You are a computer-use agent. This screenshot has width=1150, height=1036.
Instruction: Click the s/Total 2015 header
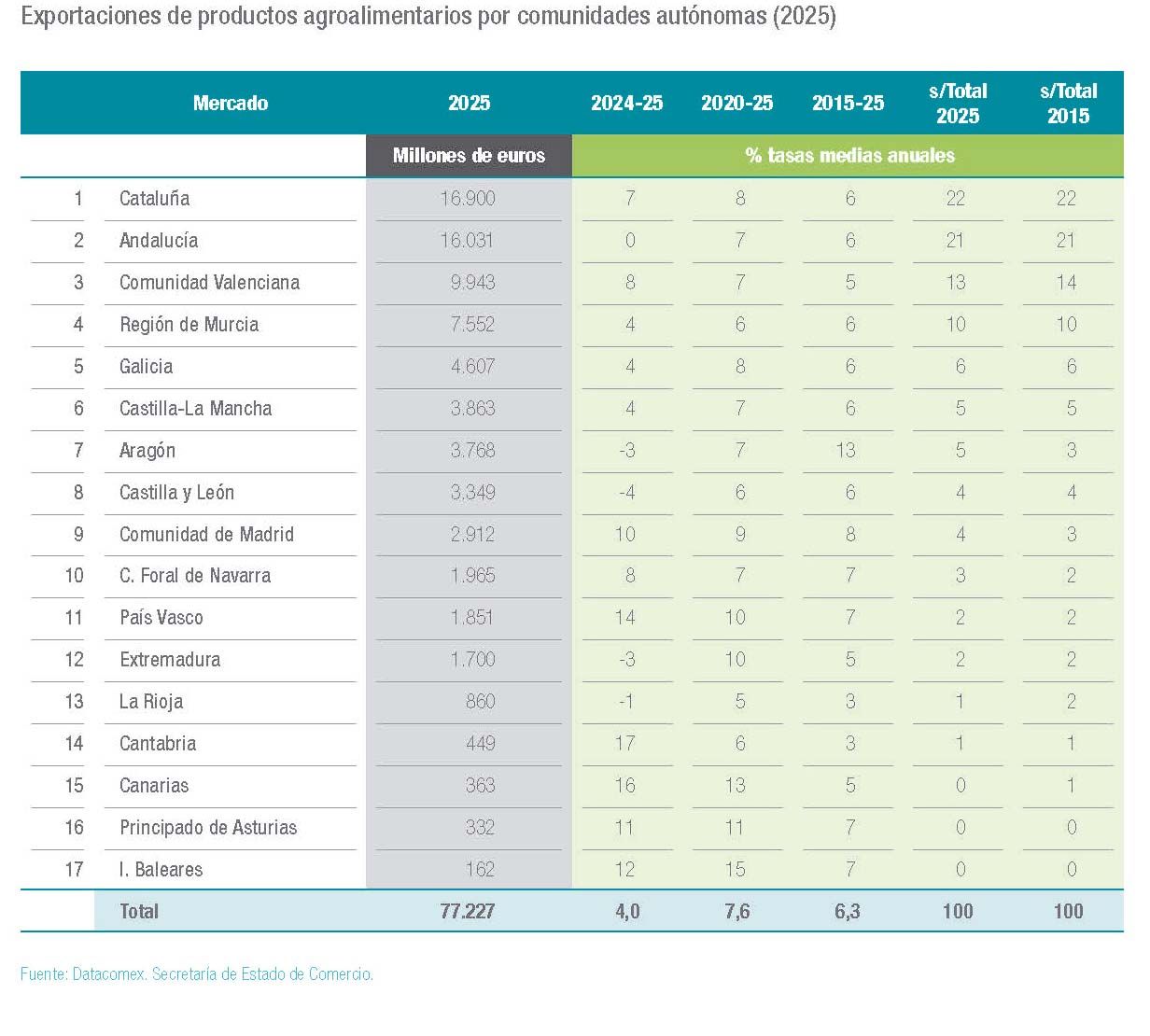point(1068,103)
